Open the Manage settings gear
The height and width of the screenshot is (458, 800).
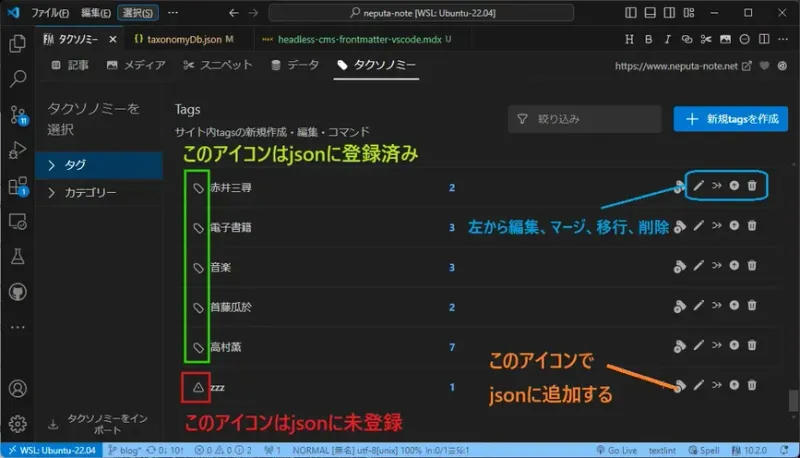(x=18, y=424)
